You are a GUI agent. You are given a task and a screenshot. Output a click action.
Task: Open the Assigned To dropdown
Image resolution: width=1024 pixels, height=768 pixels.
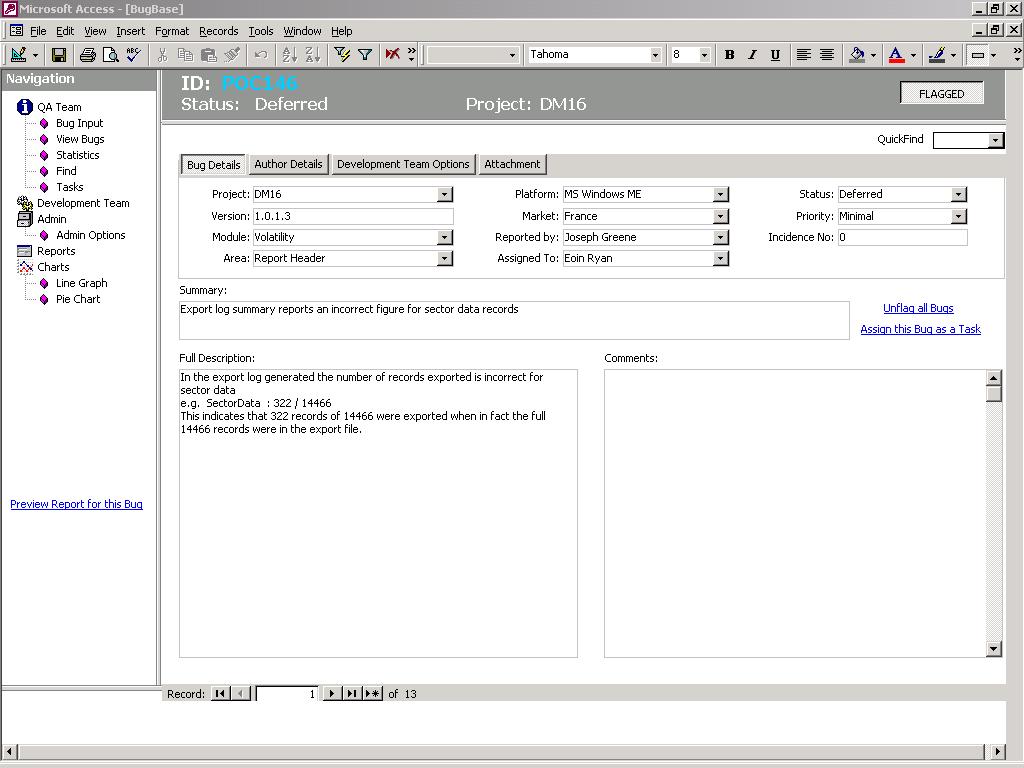point(720,259)
